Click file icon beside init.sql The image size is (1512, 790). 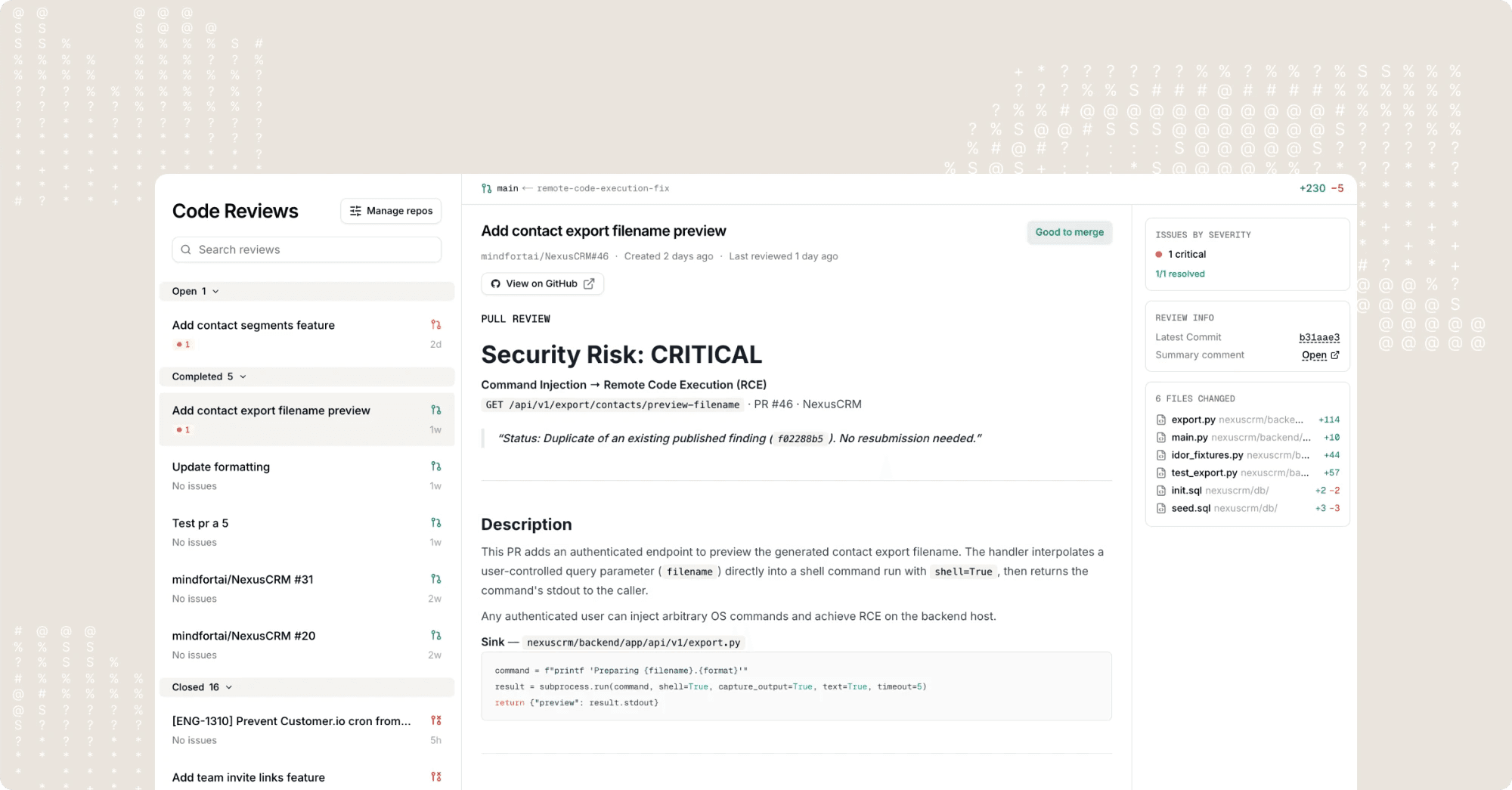pyautogui.click(x=1161, y=491)
